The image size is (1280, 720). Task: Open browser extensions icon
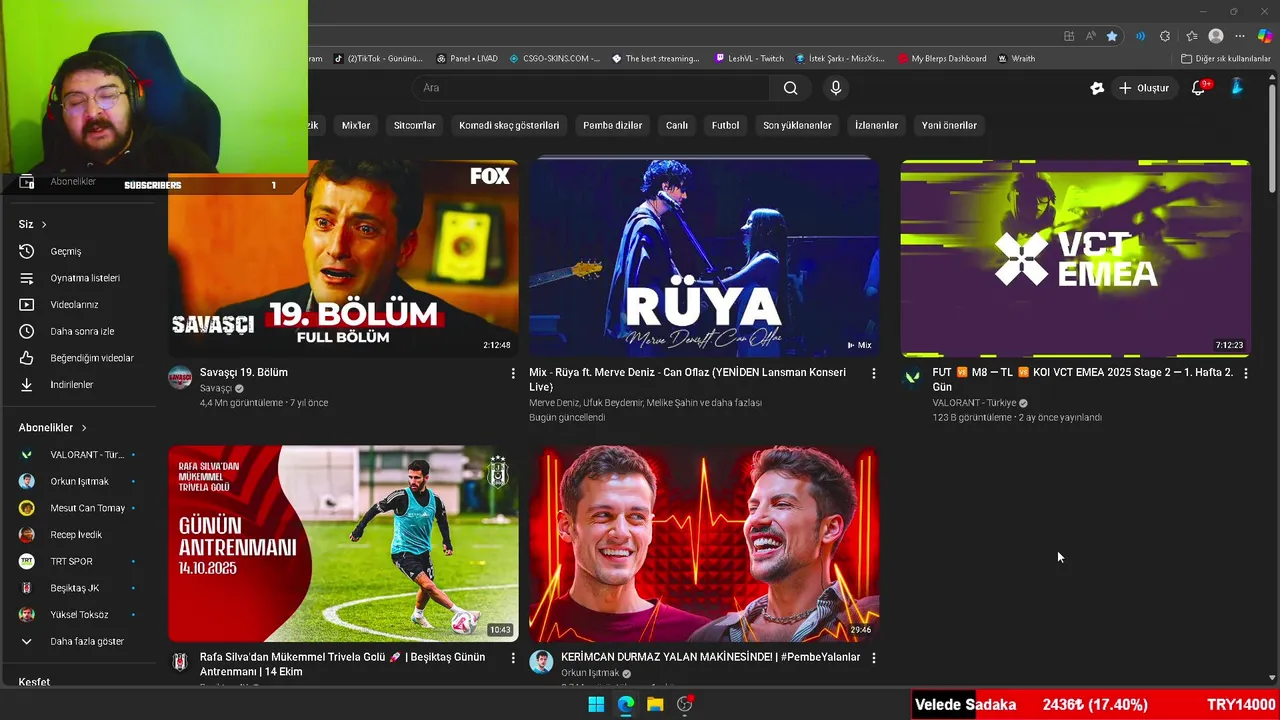coord(1165,36)
